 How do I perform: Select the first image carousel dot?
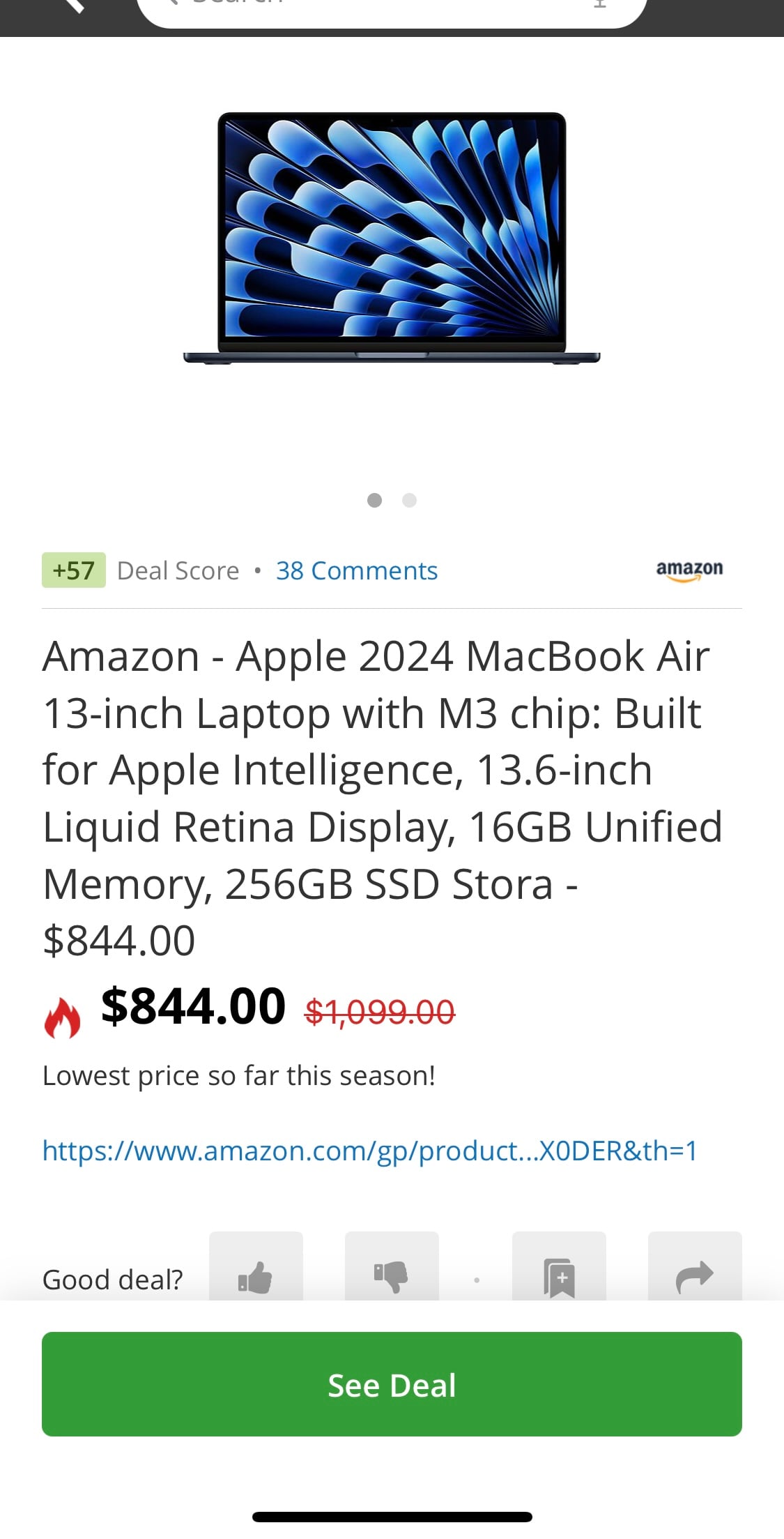[x=374, y=500]
